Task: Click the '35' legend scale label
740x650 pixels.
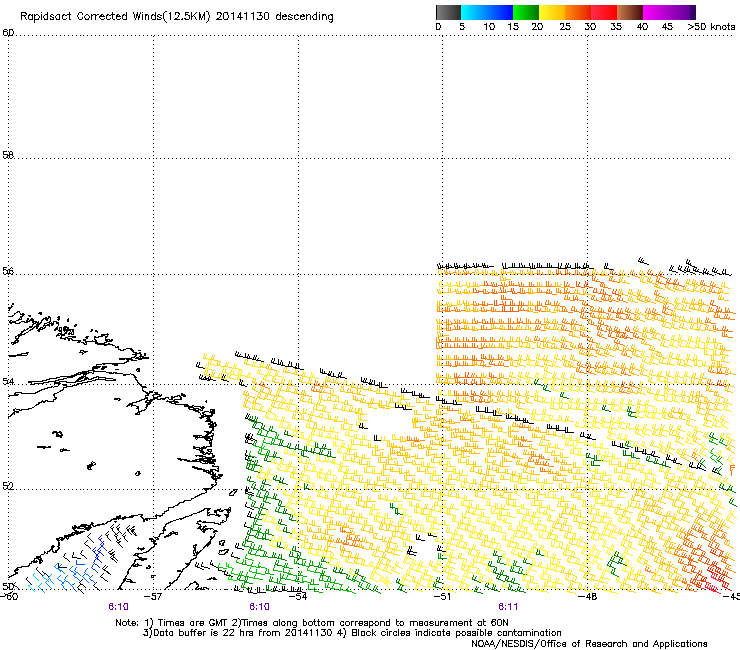Action: pyautogui.click(x=616, y=27)
